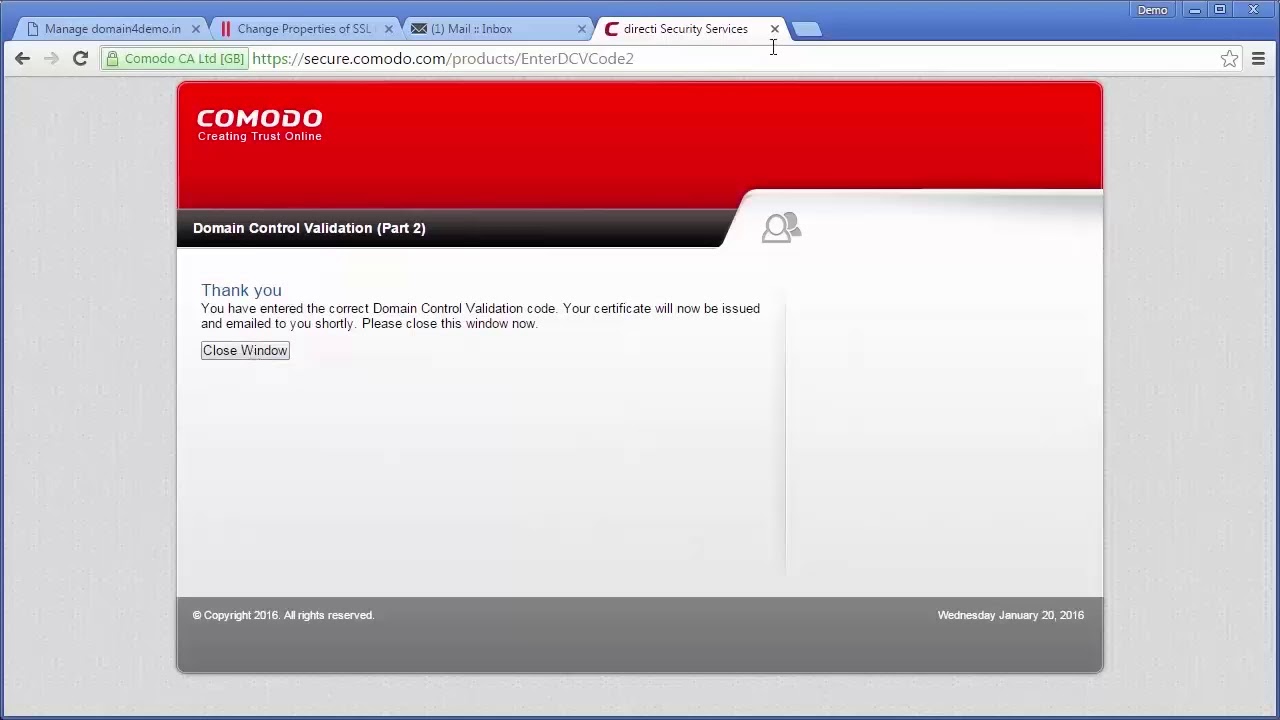
Task: Click the Comodo logo in the header
Action: pyautogui.click(x=259, y=125)
